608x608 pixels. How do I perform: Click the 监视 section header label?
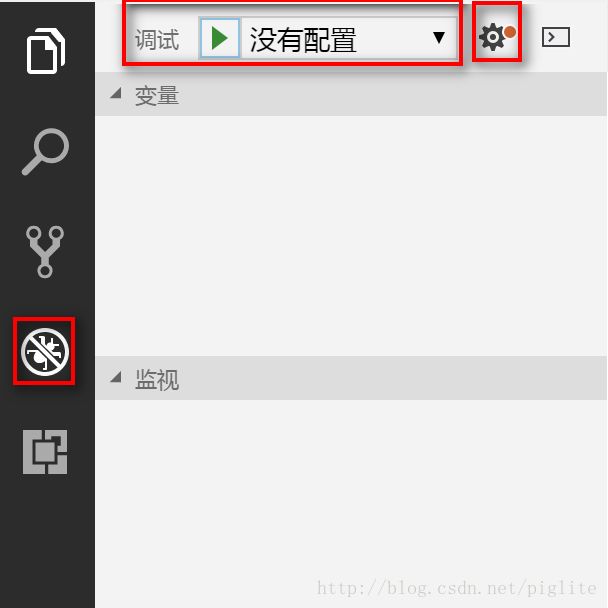[157, 379]
